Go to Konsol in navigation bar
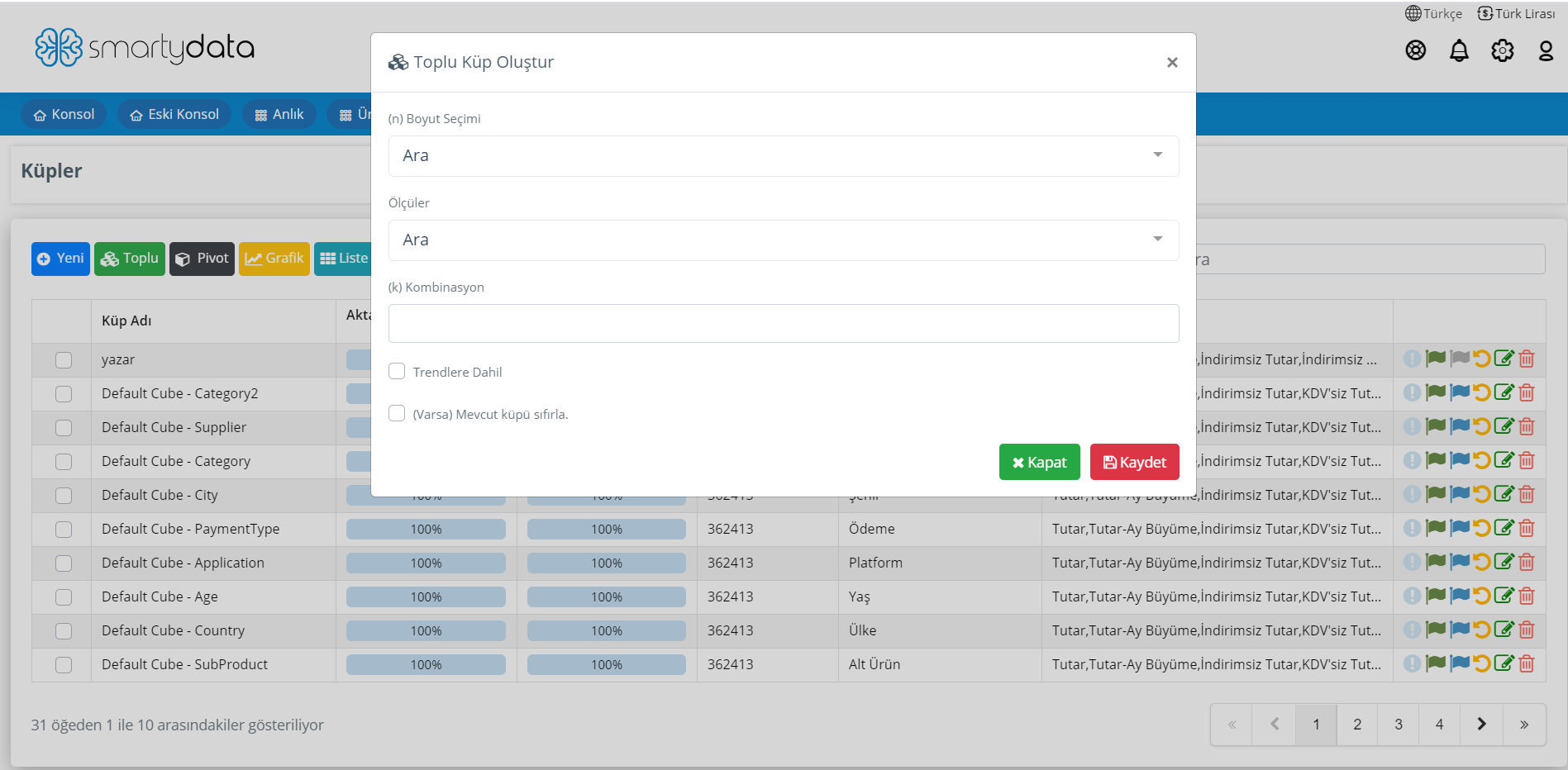This screenshot has height=770, width=1568. [x=64, y=114]
